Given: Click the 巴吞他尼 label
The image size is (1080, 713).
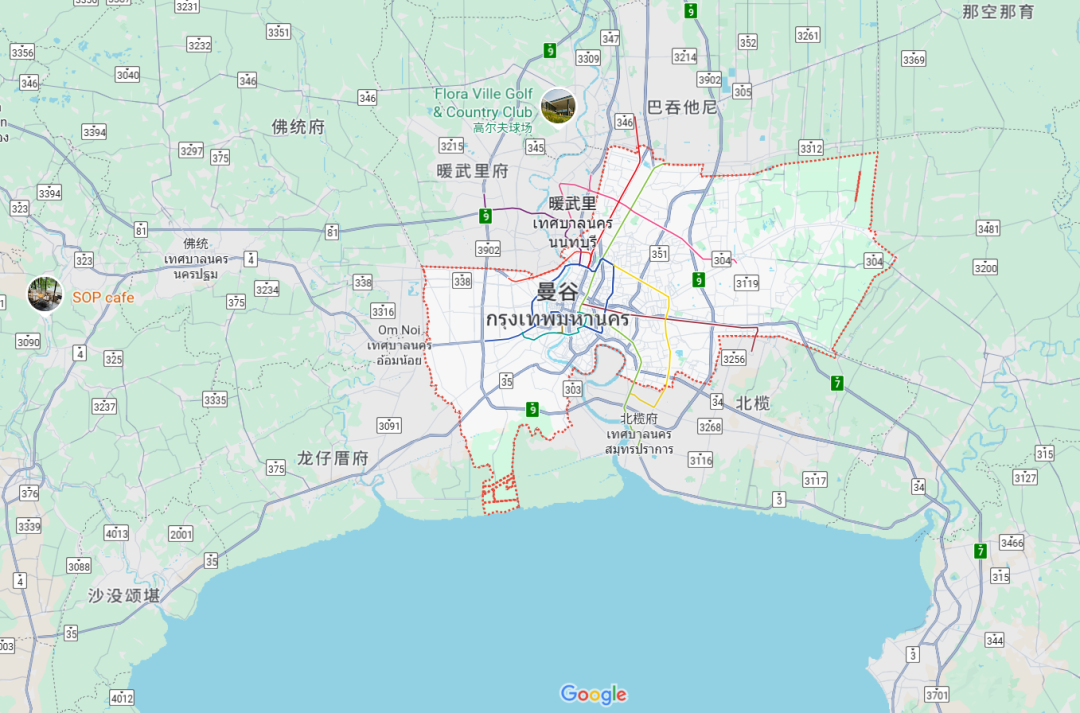Looking at the screenshot, I should (682, 107).
